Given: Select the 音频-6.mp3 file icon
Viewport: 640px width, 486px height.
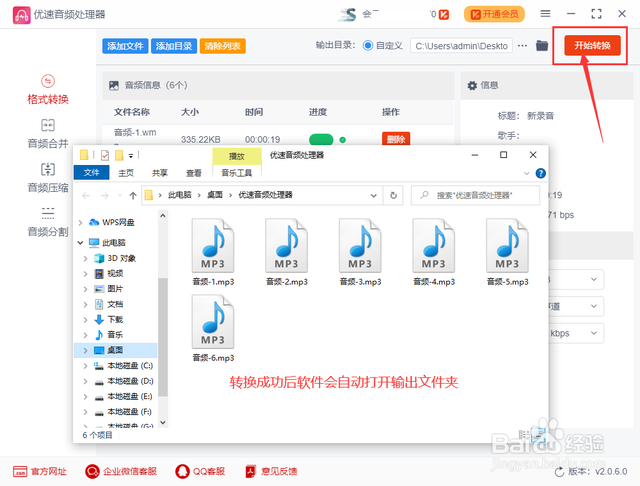Looking at the screenshot, I should point(213,322).
